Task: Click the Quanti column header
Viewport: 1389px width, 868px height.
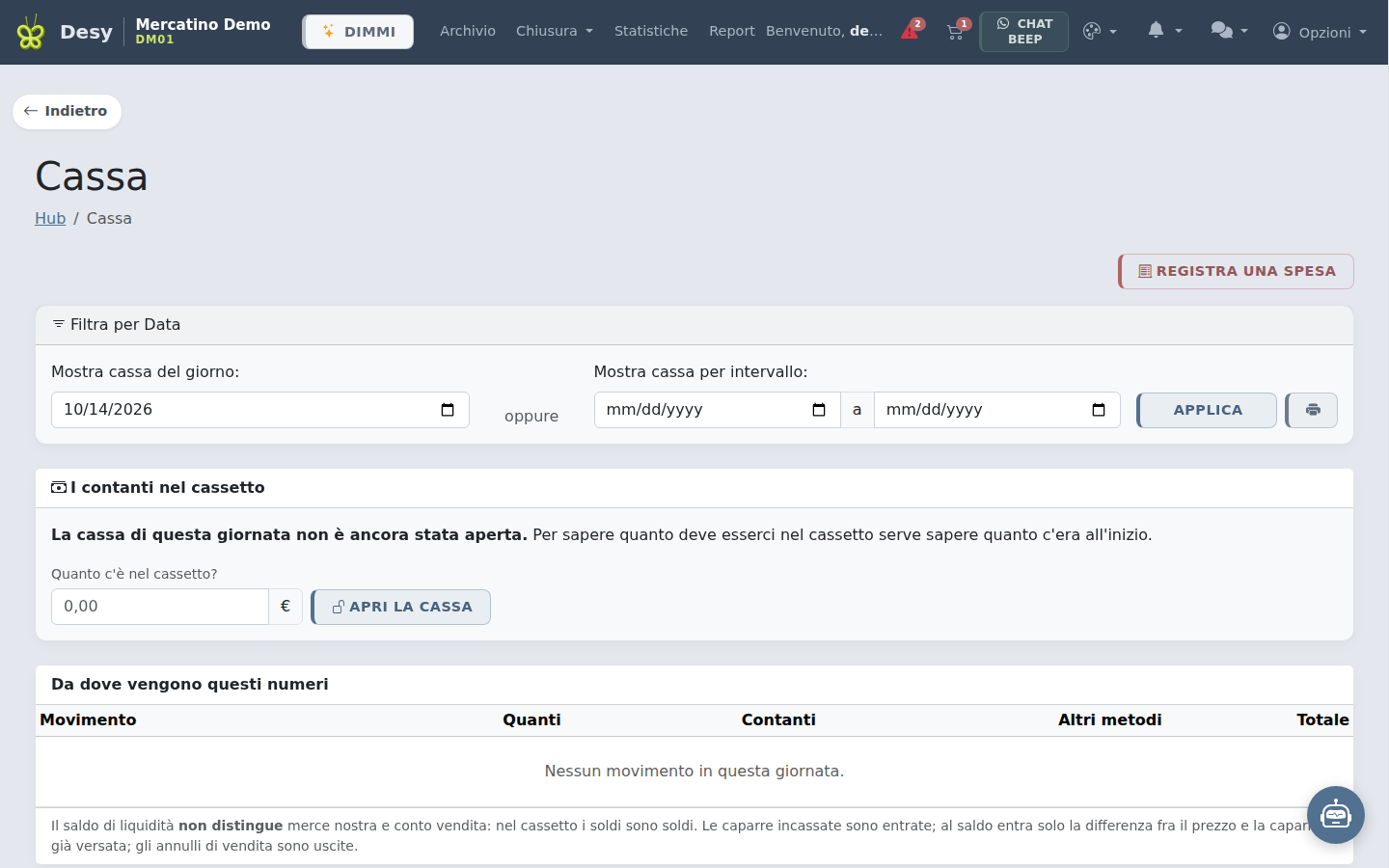Action: [x=531, y=719]
